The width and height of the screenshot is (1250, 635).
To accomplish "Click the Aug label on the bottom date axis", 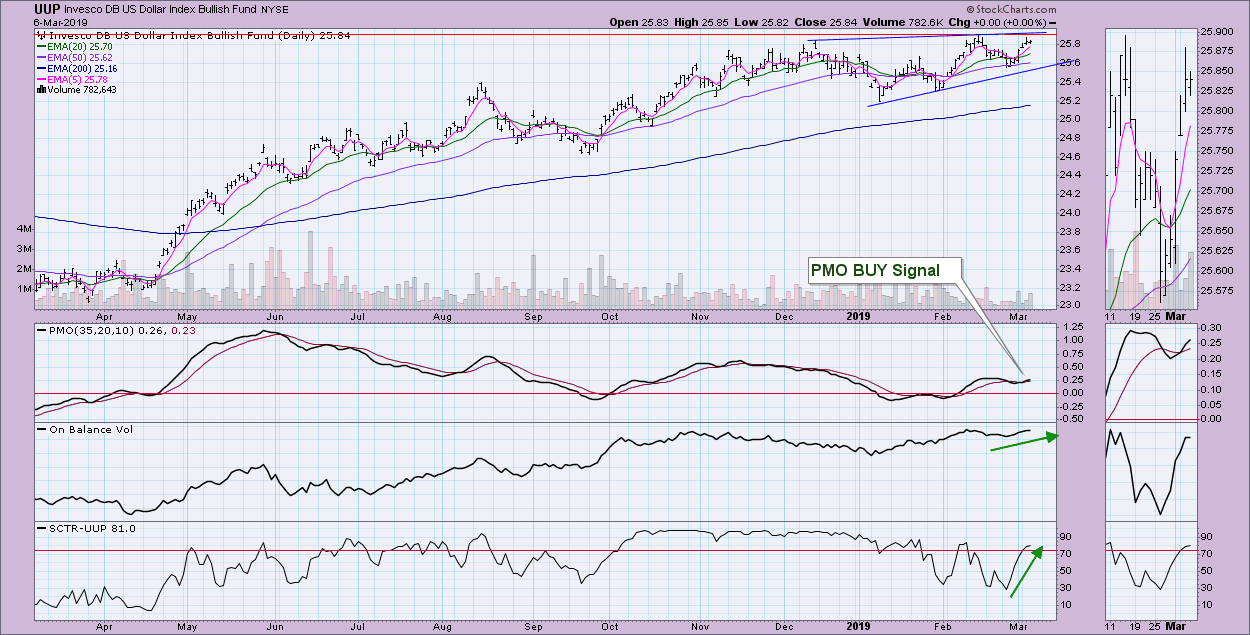I will tap(443, 628).
